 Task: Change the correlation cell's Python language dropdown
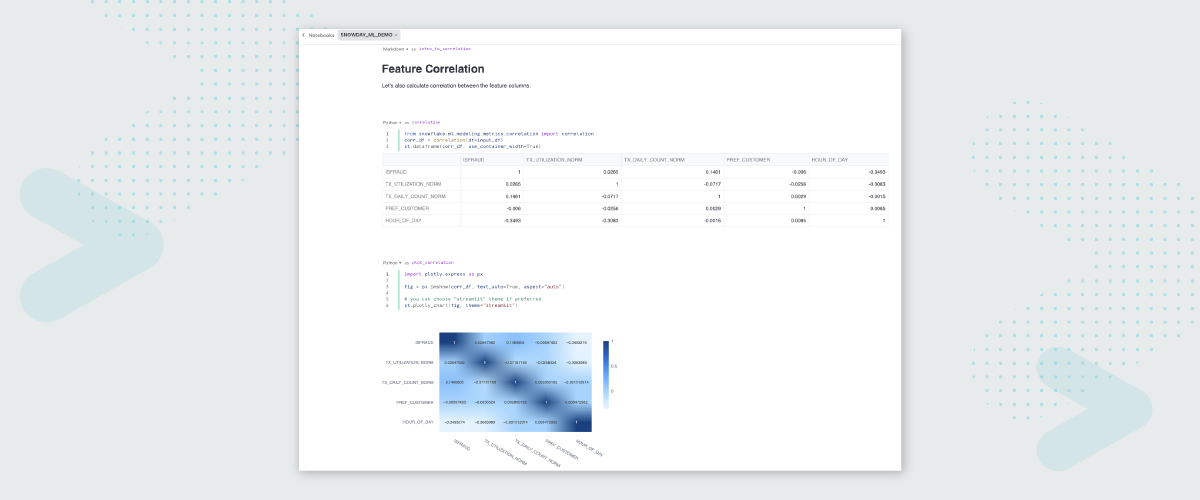click(x=392, y=122)
